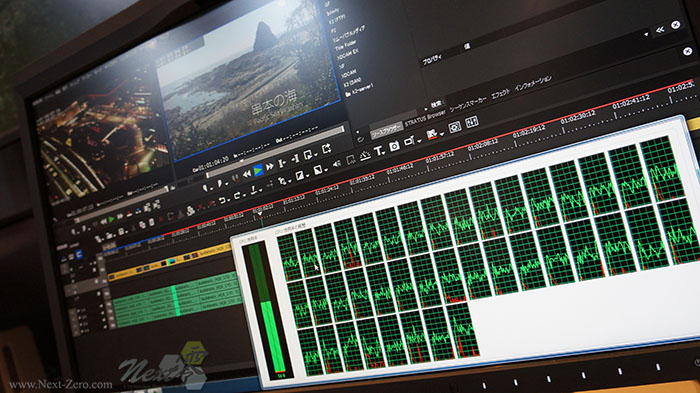
Task: Click the rewind button beside recorder Play
Action: pos(247,173)
